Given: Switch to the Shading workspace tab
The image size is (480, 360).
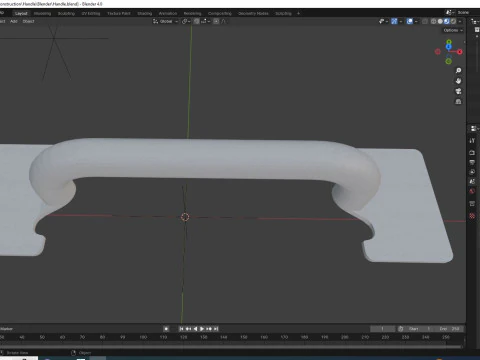Looking at the screenshot, I should [x=145, y=13].
